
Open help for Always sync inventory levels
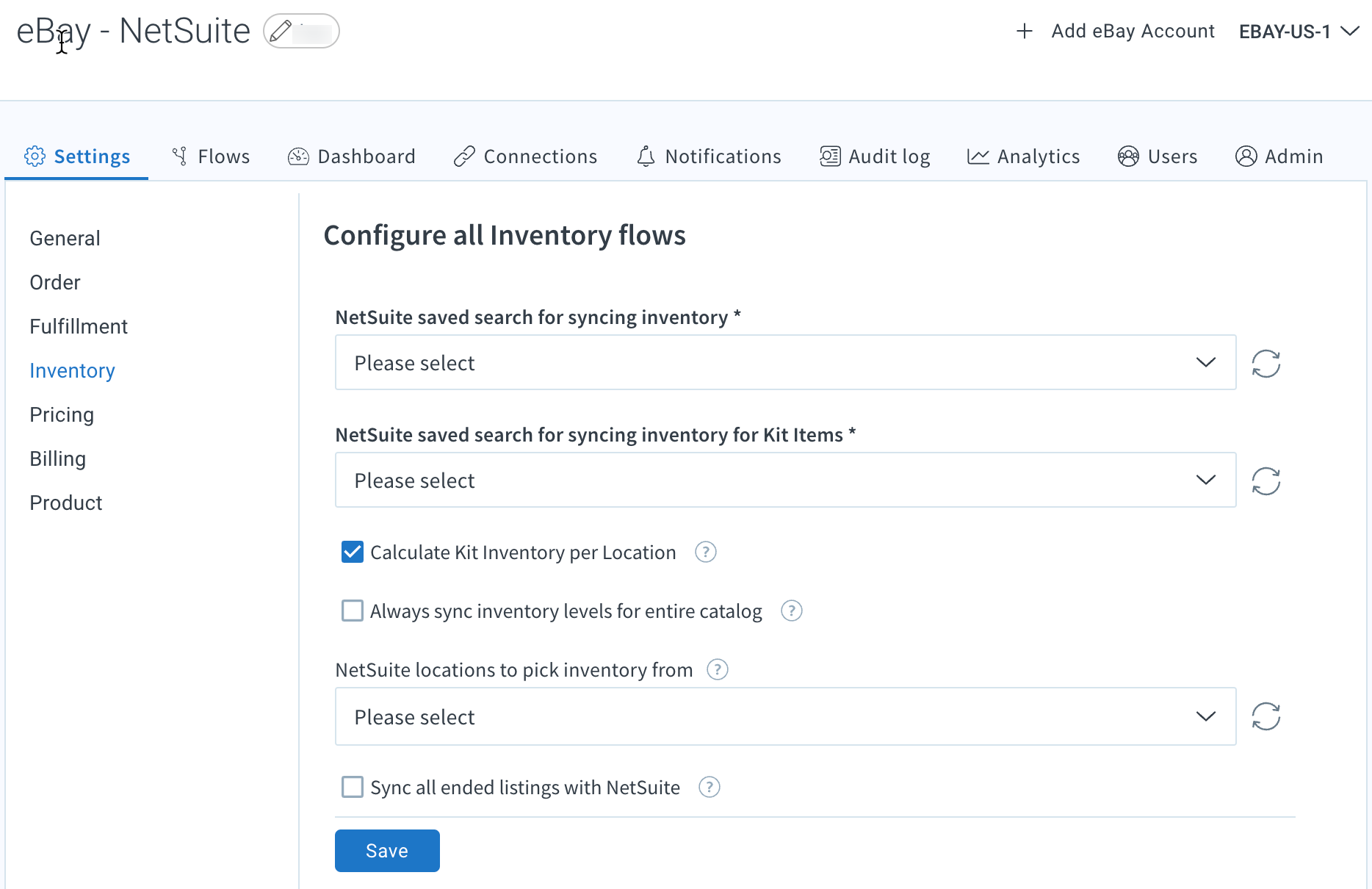point(791,611)
